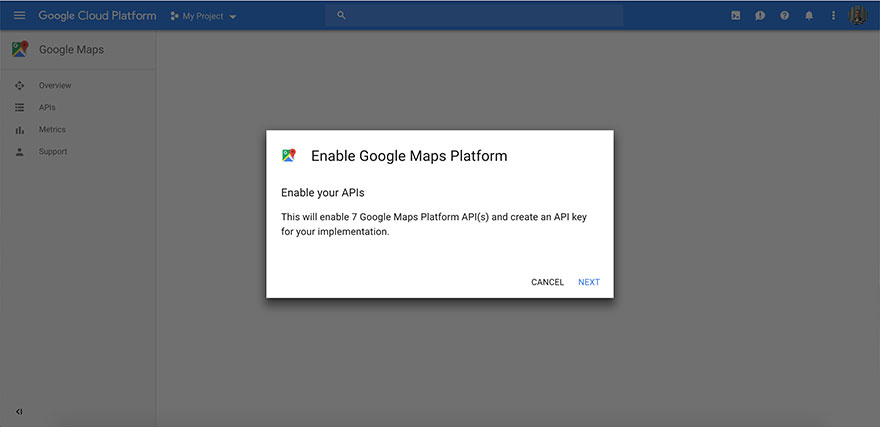Click the APIs list icon
Image resolution: width=880 pixels, height=427 pixels.
(x=20, y=107)
